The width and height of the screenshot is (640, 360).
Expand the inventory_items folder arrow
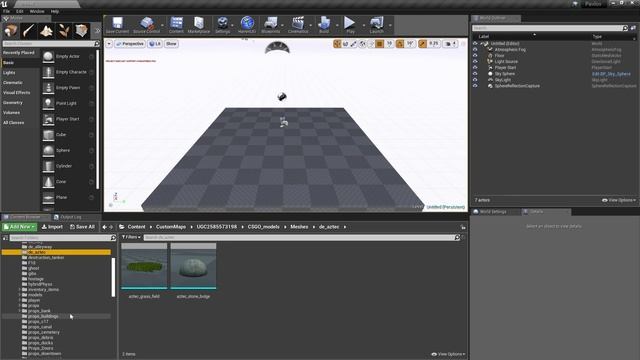pyautogui.click(x=20, y=290)
